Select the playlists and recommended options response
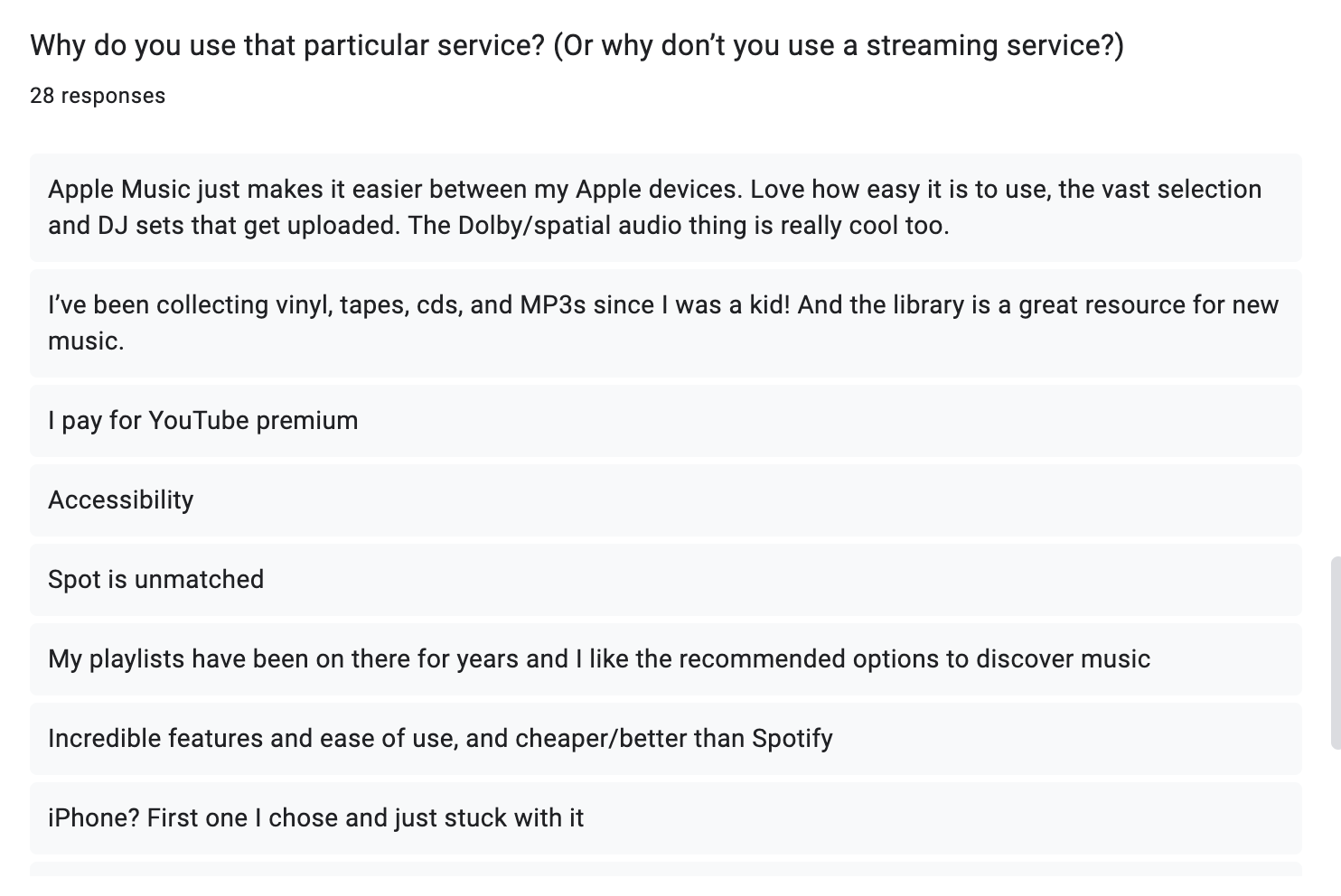 click(x=666, y=659)
